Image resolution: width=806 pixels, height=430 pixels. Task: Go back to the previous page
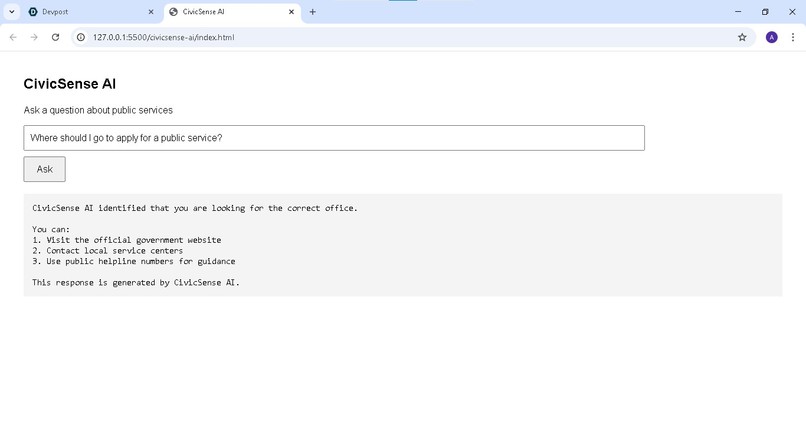click(x=13, y=37)
